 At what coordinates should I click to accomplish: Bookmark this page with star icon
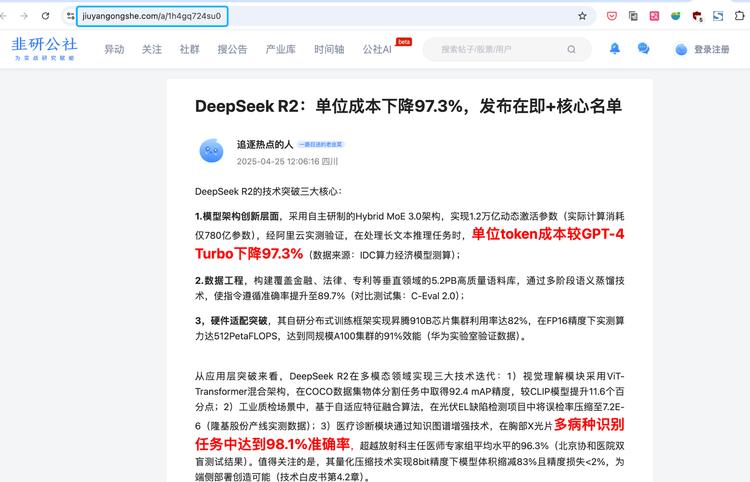582,16
